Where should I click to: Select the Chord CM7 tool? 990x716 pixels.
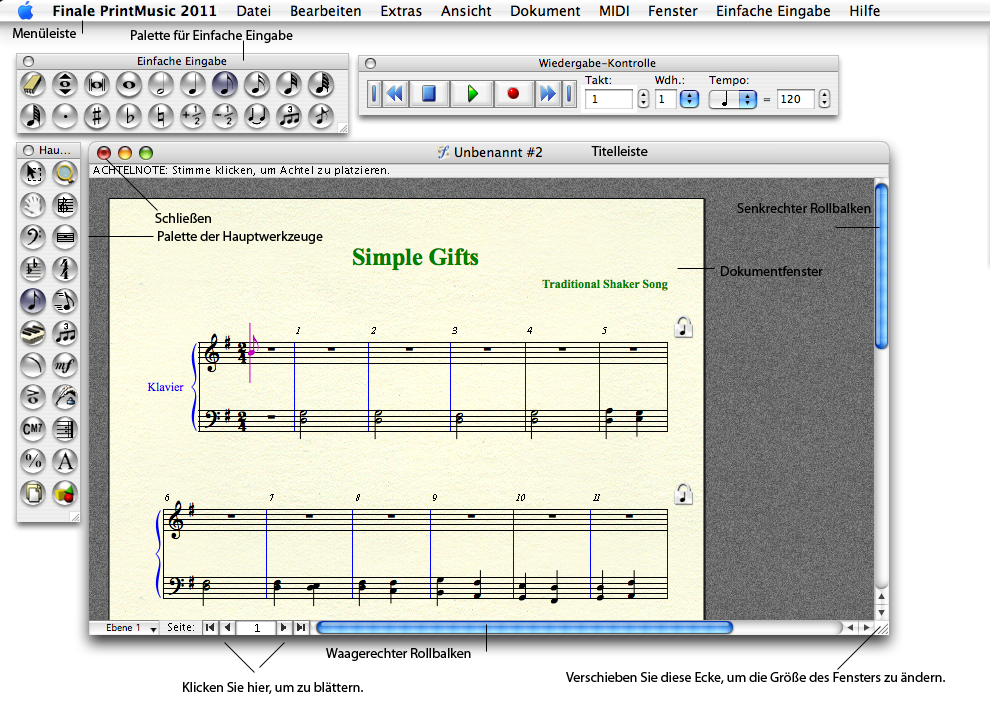[x=33, y=429]
